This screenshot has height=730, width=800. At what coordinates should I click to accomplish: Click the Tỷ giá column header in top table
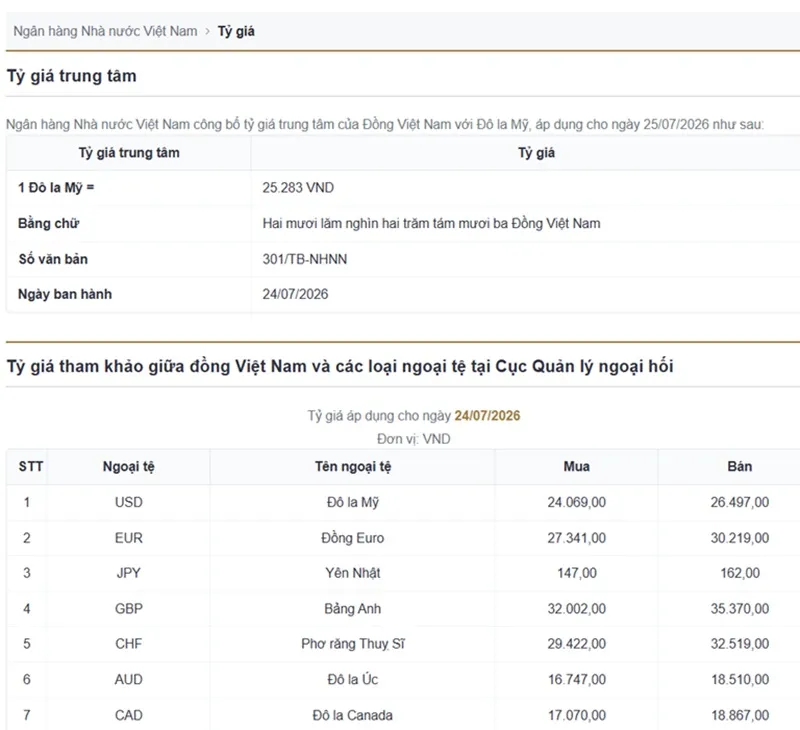tap(536, 153)
